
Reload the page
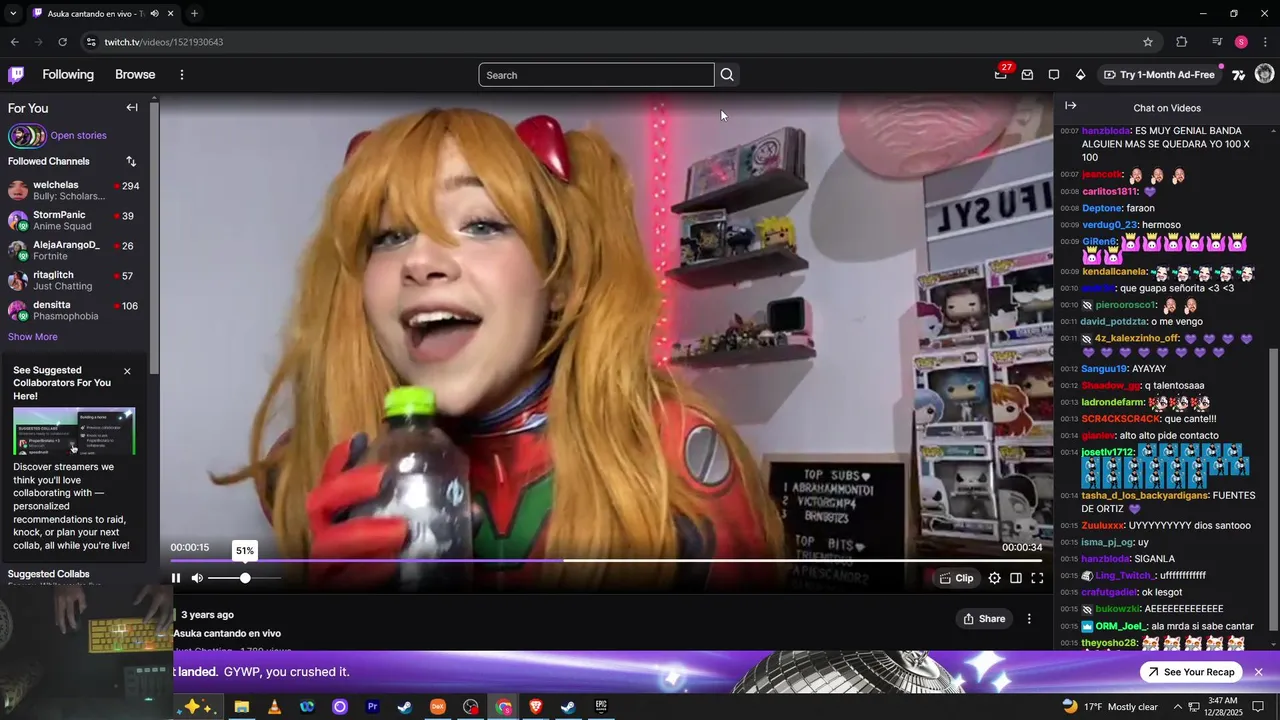62,42
